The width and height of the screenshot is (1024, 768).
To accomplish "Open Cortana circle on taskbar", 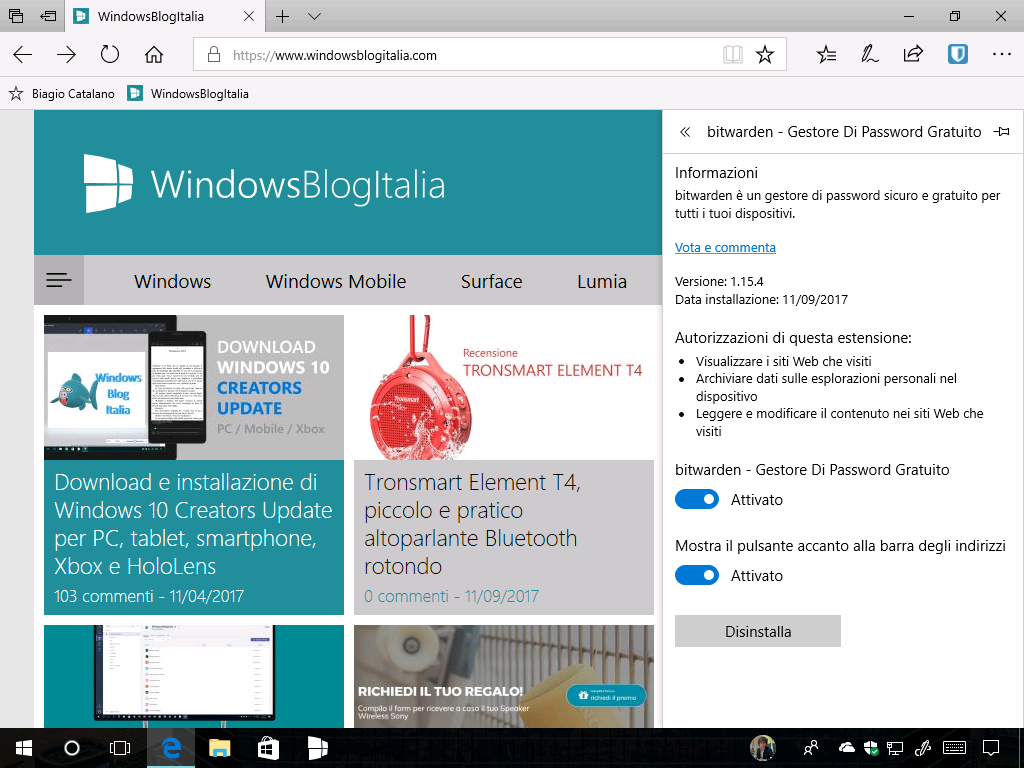I will click(72, 748).
